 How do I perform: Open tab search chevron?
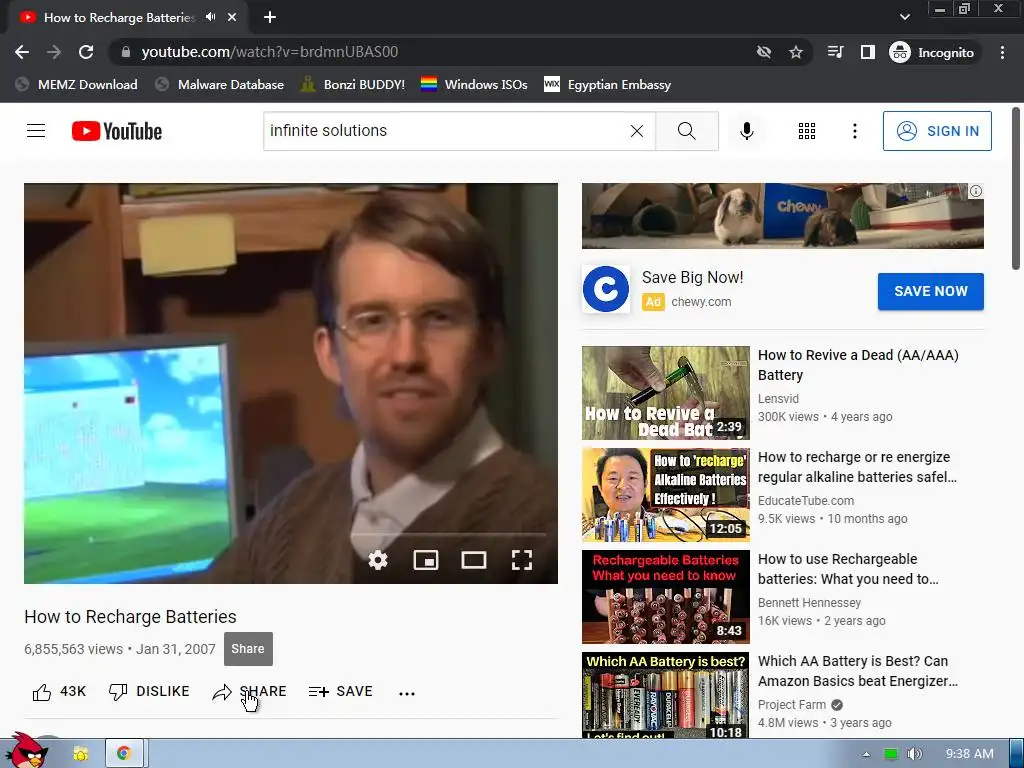pos(904,17)
